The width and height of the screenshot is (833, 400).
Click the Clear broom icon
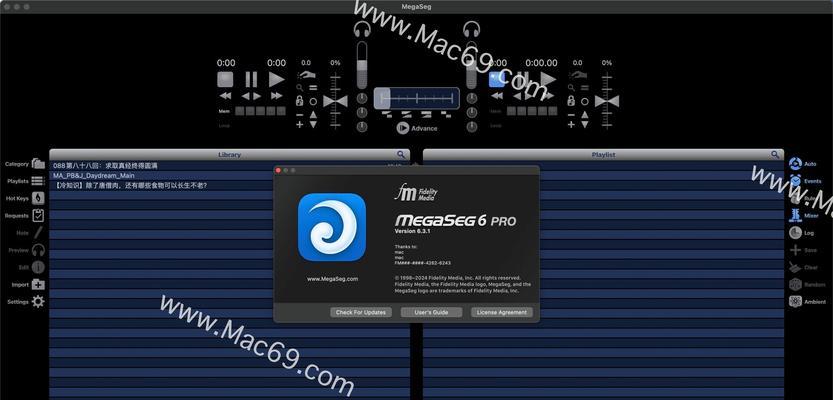point(795,267)
